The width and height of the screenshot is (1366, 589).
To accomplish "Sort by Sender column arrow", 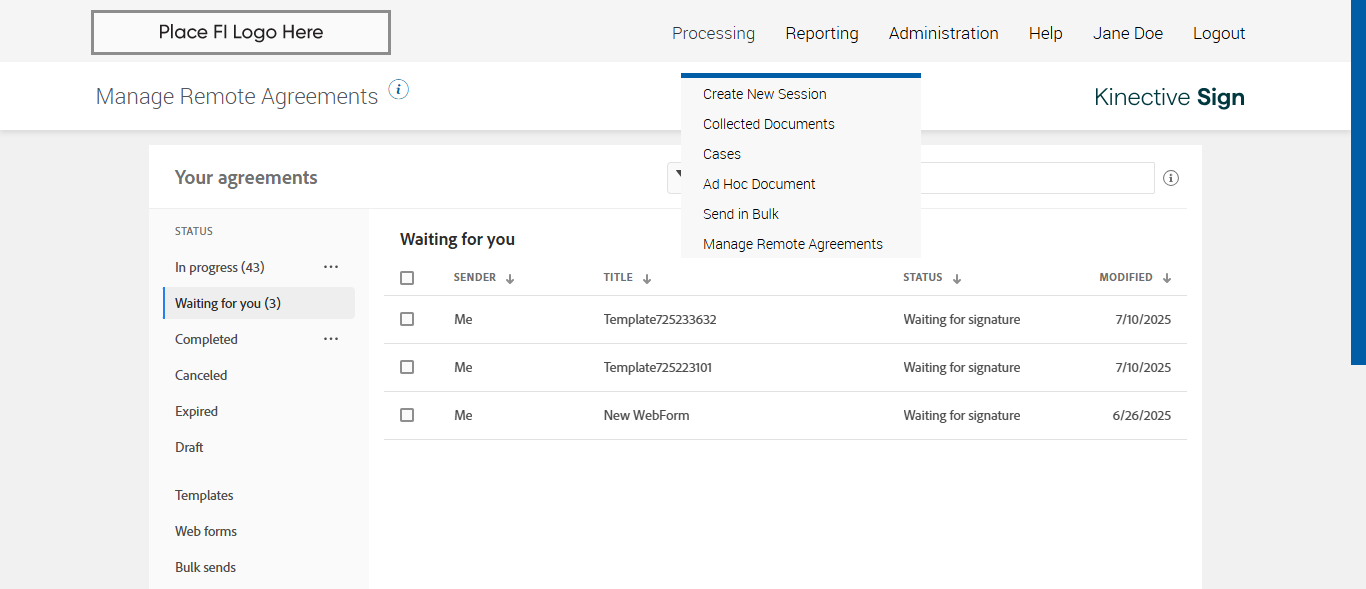I will click(x=510, y=279).
